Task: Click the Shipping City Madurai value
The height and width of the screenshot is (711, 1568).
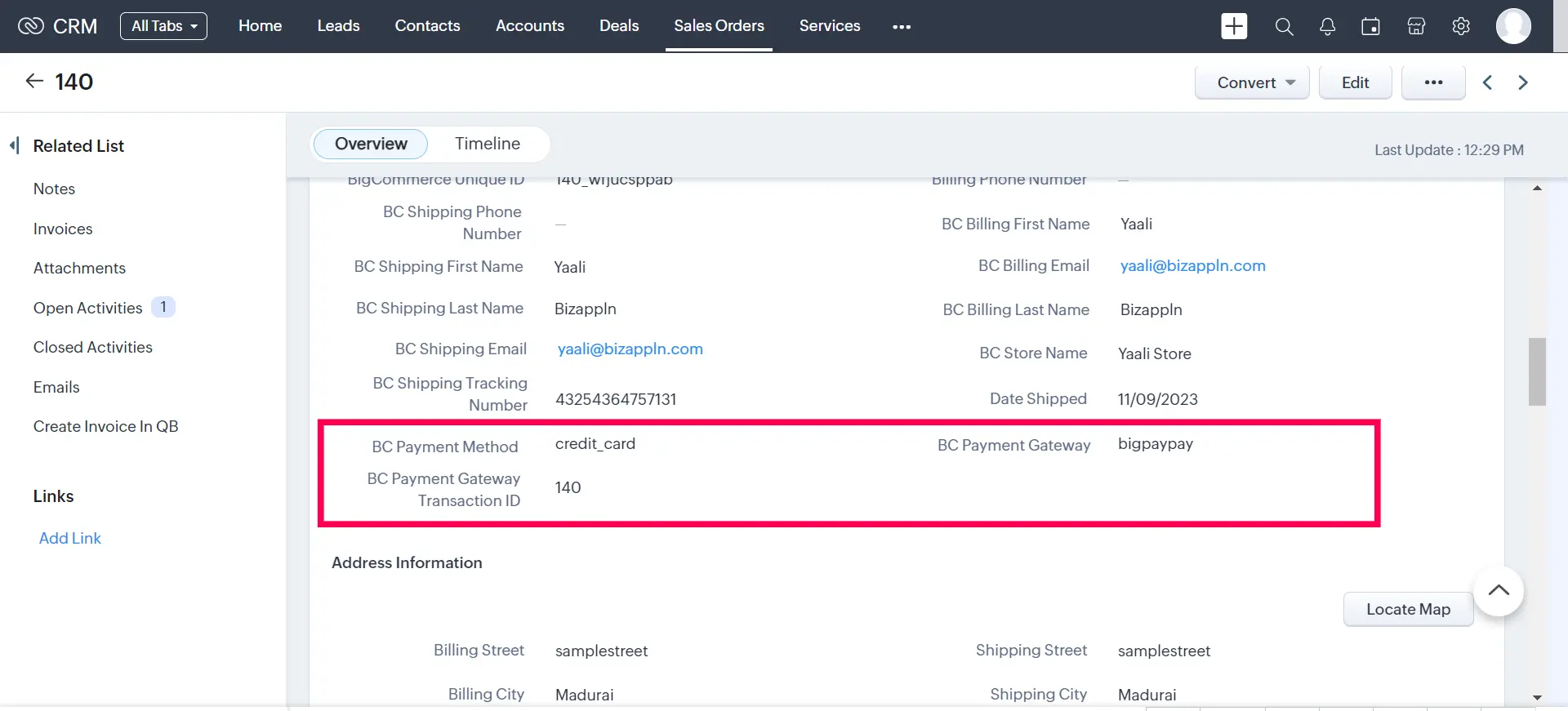Action: coord(1147,695)
